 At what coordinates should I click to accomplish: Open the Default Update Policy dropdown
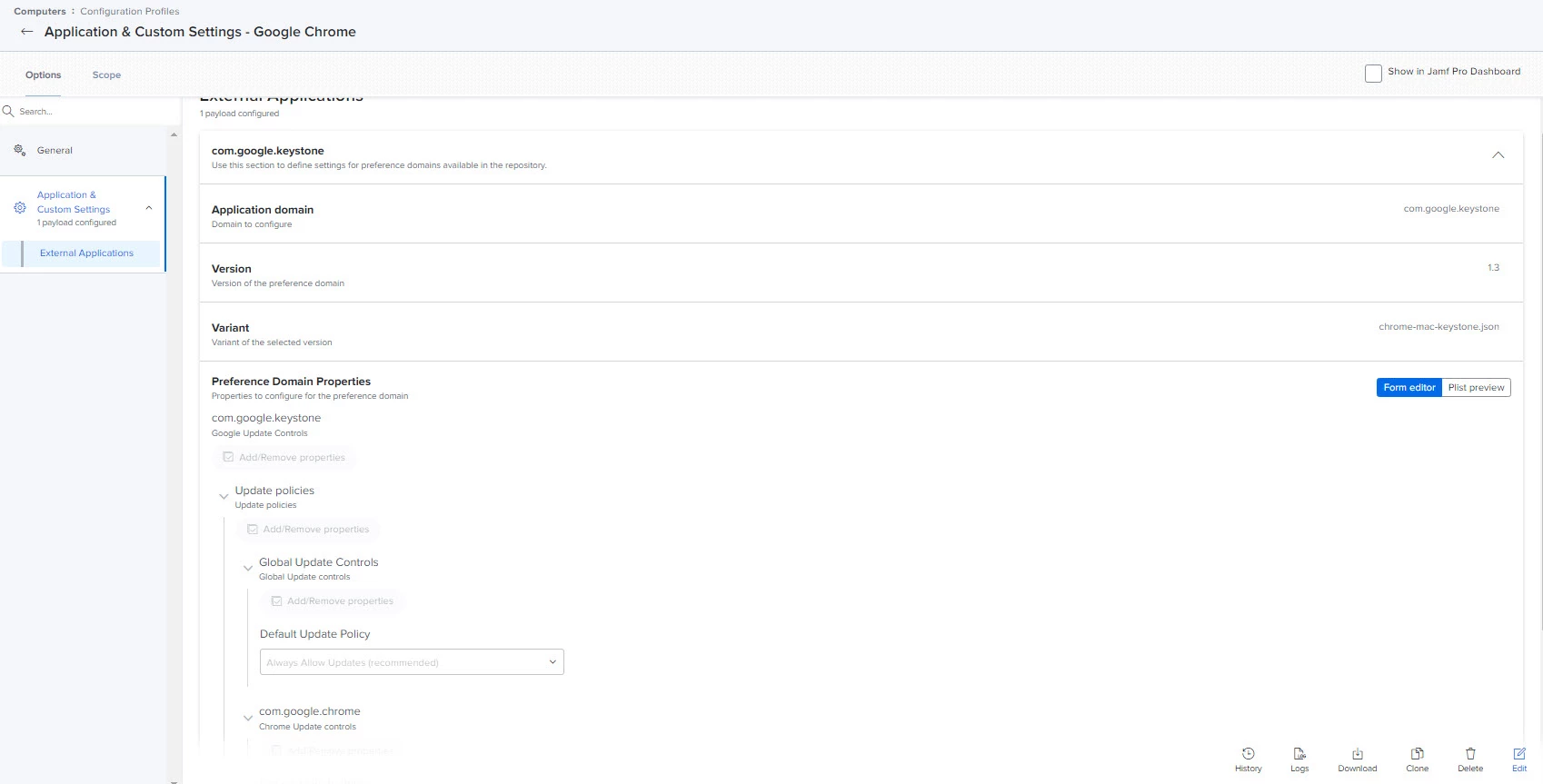point(412,662)
